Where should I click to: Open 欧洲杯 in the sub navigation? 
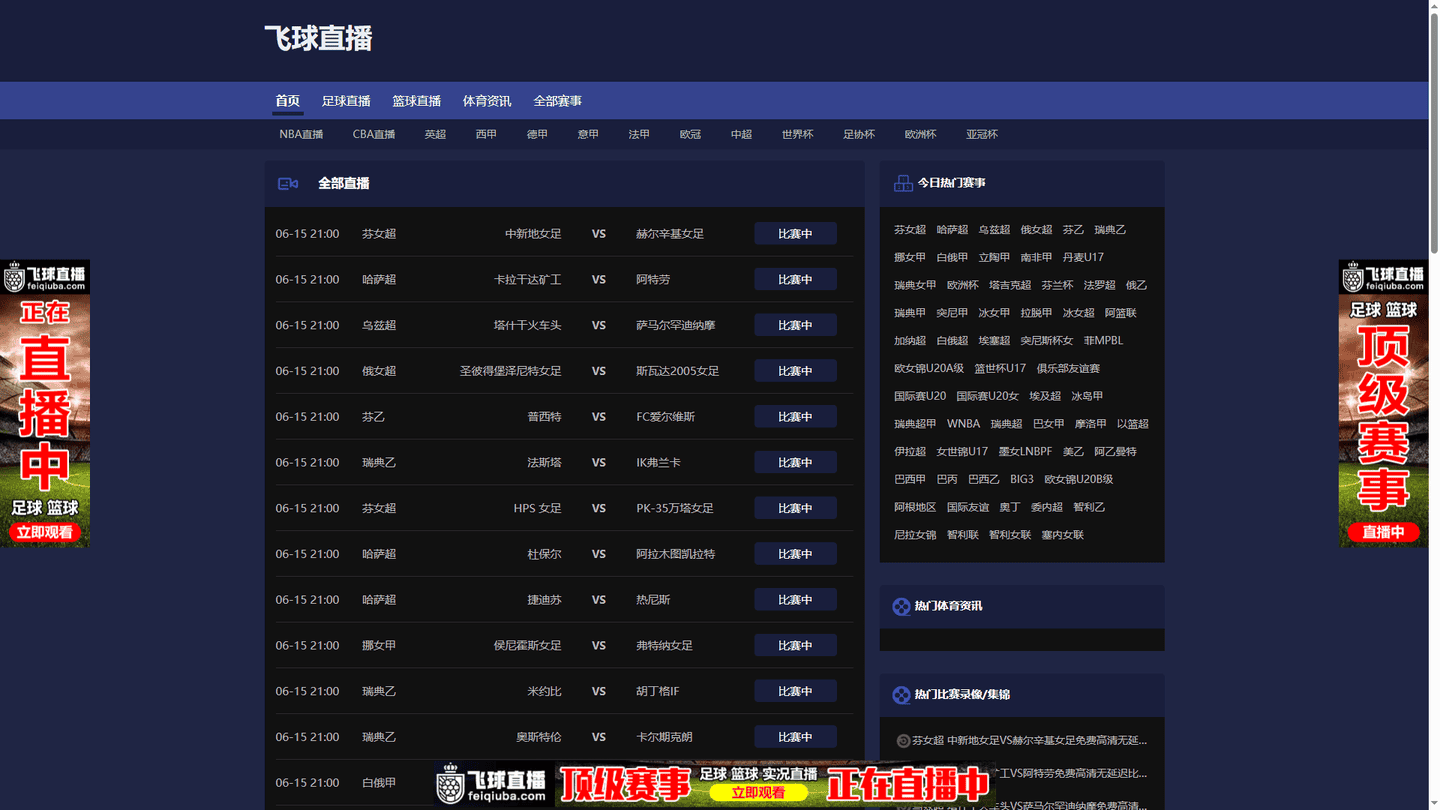pyautogui.click(x=920, y=134)
